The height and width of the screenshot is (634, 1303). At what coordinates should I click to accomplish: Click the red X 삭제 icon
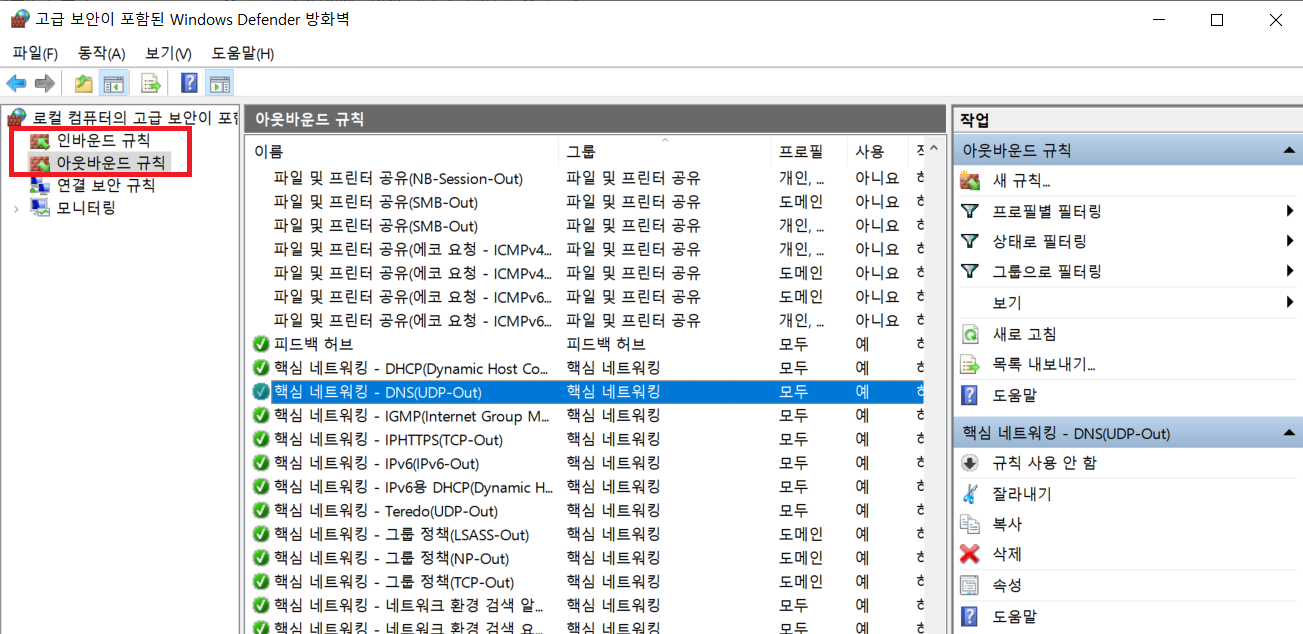(x=970, y=554)
